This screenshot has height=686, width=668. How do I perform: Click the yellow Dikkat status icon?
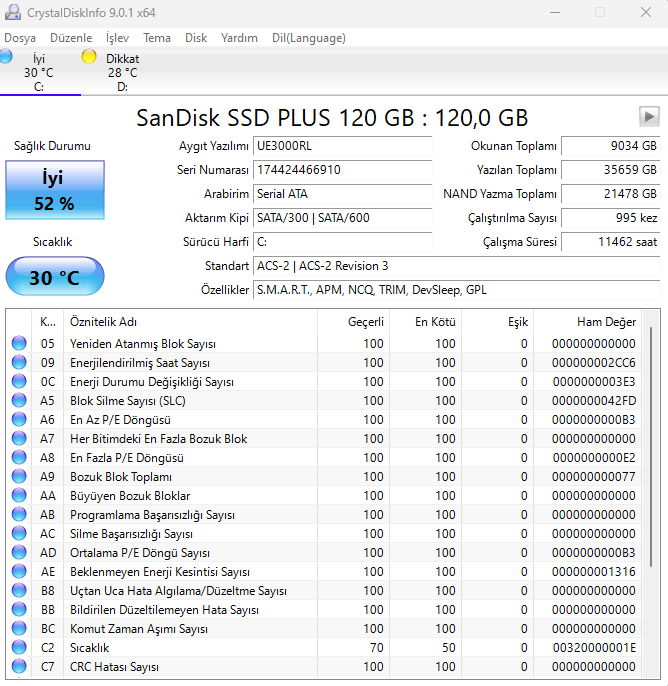pyautogui.click(x=89, y=56)
